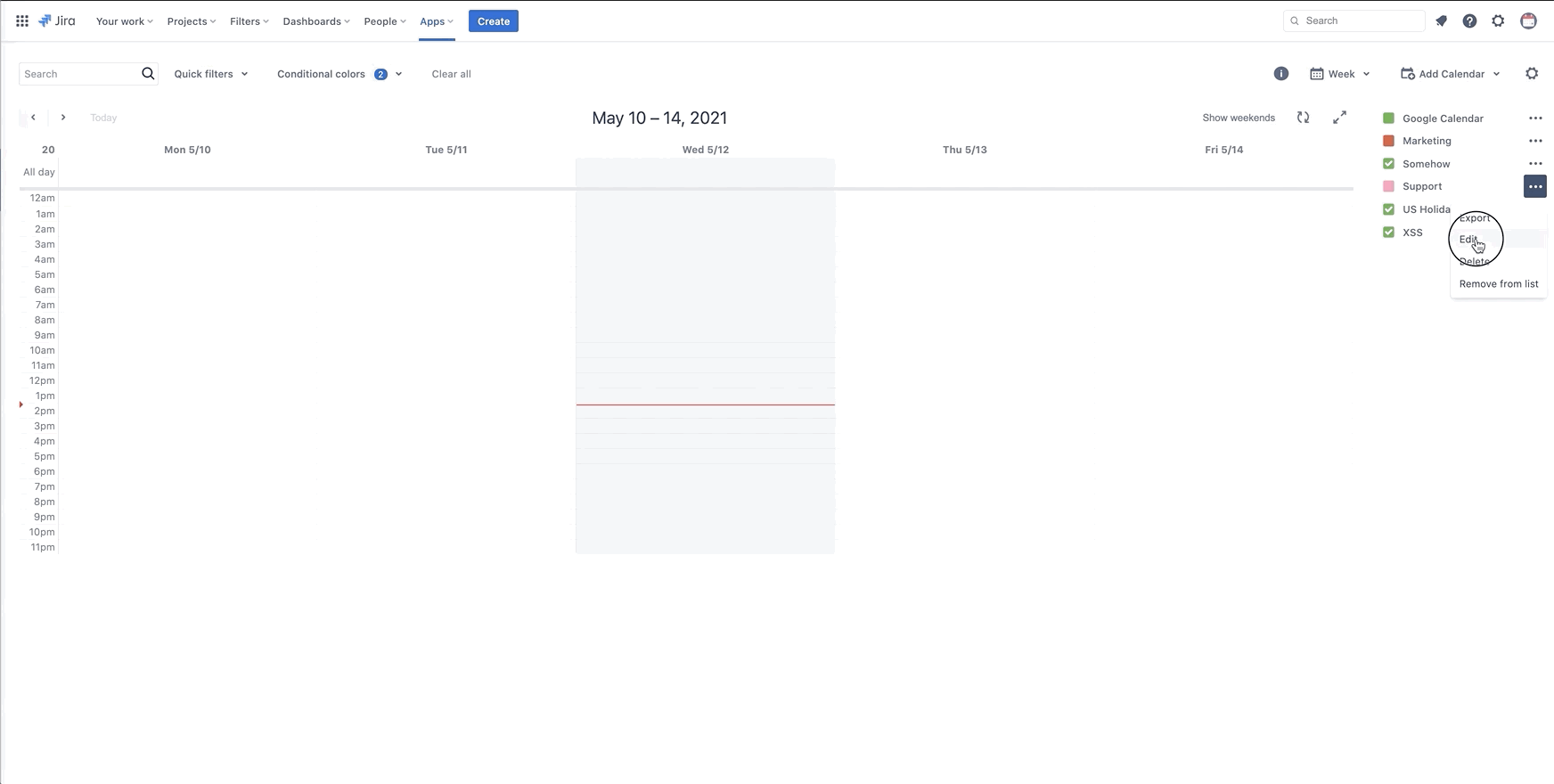This screenshot has width=1554, height=784.
Task: Select Remove from list menu option
Action: 1498,284
